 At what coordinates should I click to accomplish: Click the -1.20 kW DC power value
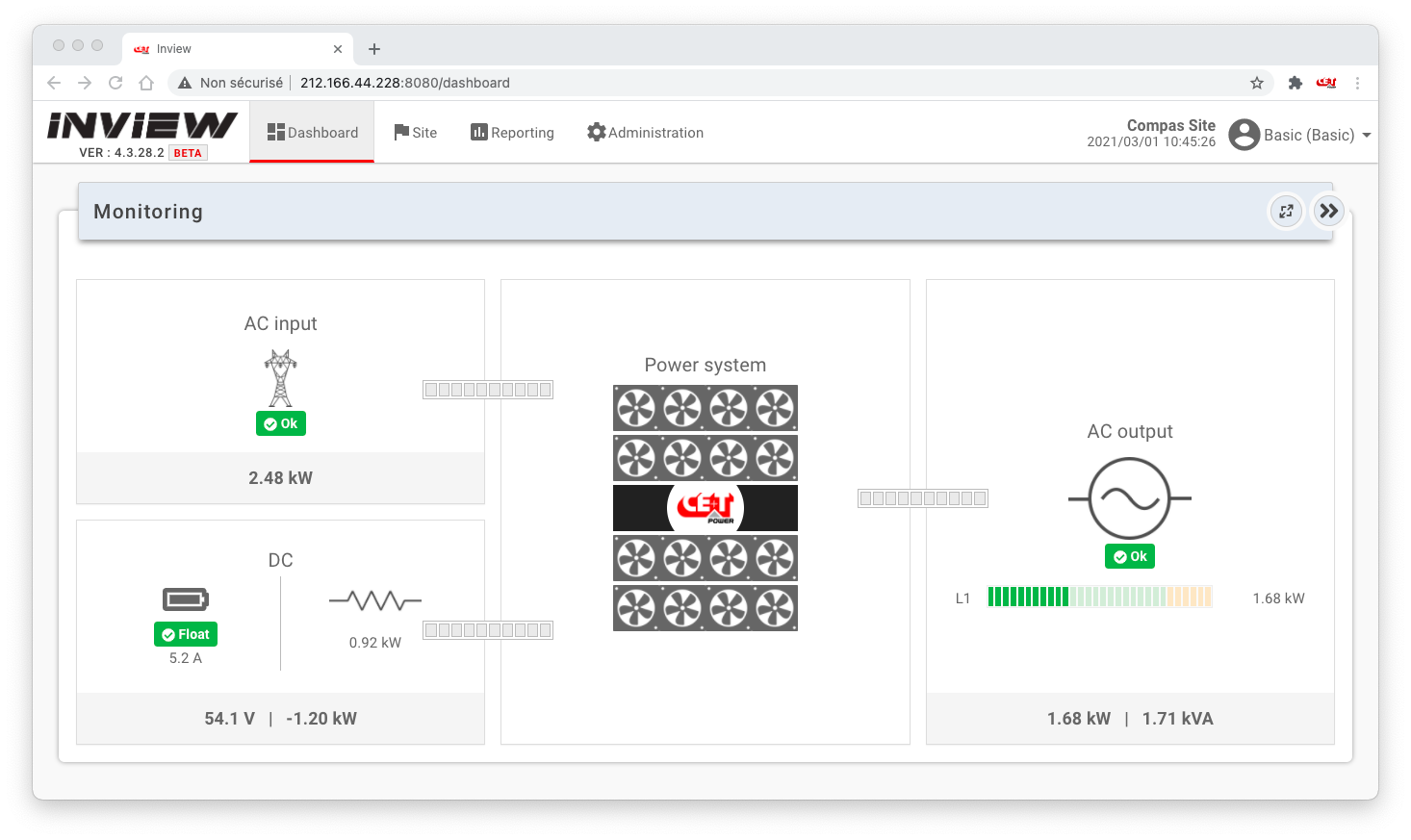click(321, 719)
